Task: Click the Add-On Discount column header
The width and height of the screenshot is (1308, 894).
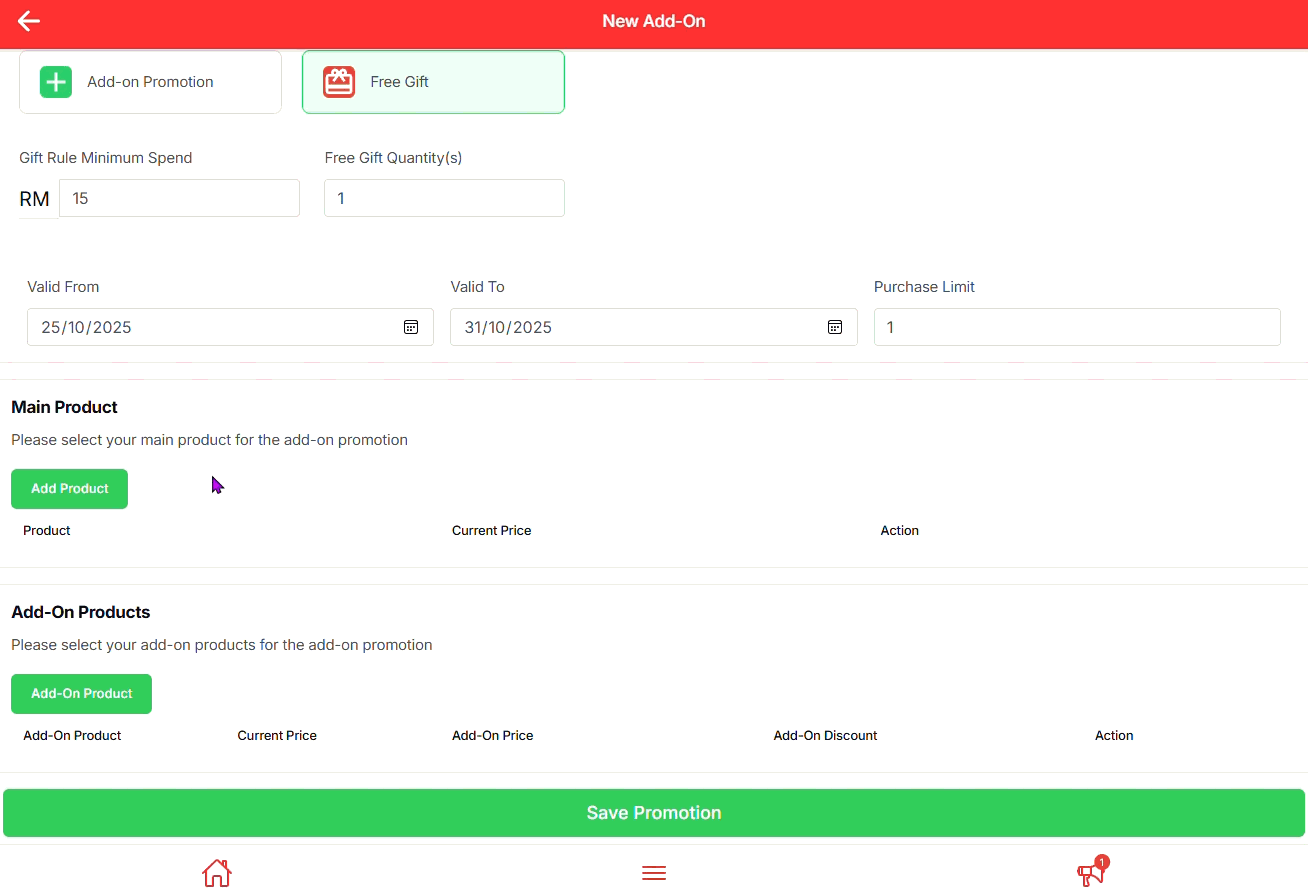Action: click(x=825, y=735)
